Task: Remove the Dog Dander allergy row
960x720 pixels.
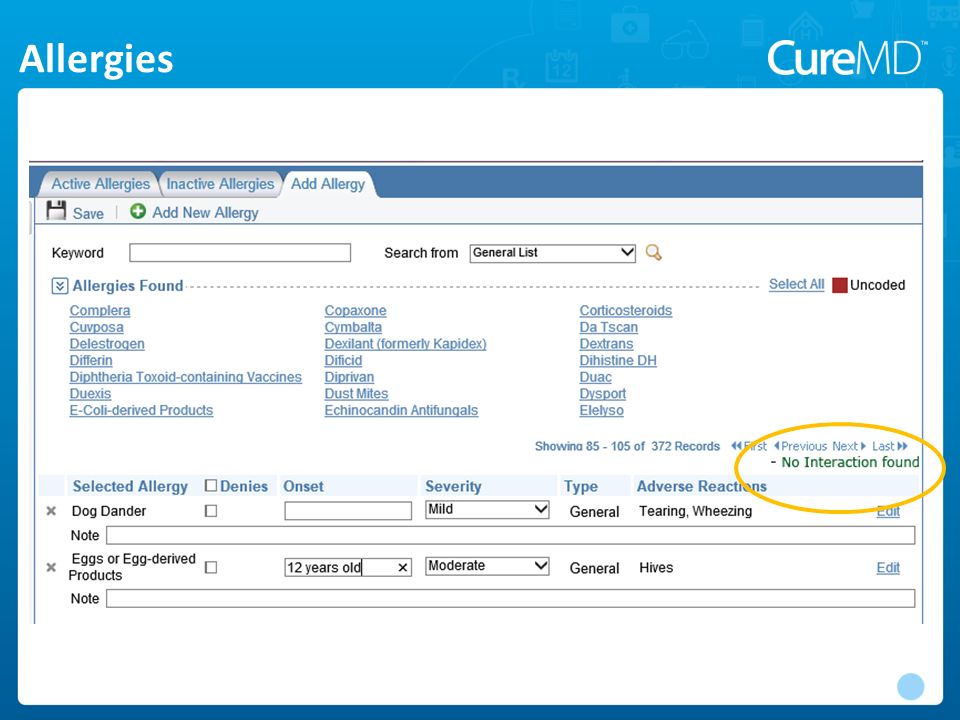Action: 51,511
